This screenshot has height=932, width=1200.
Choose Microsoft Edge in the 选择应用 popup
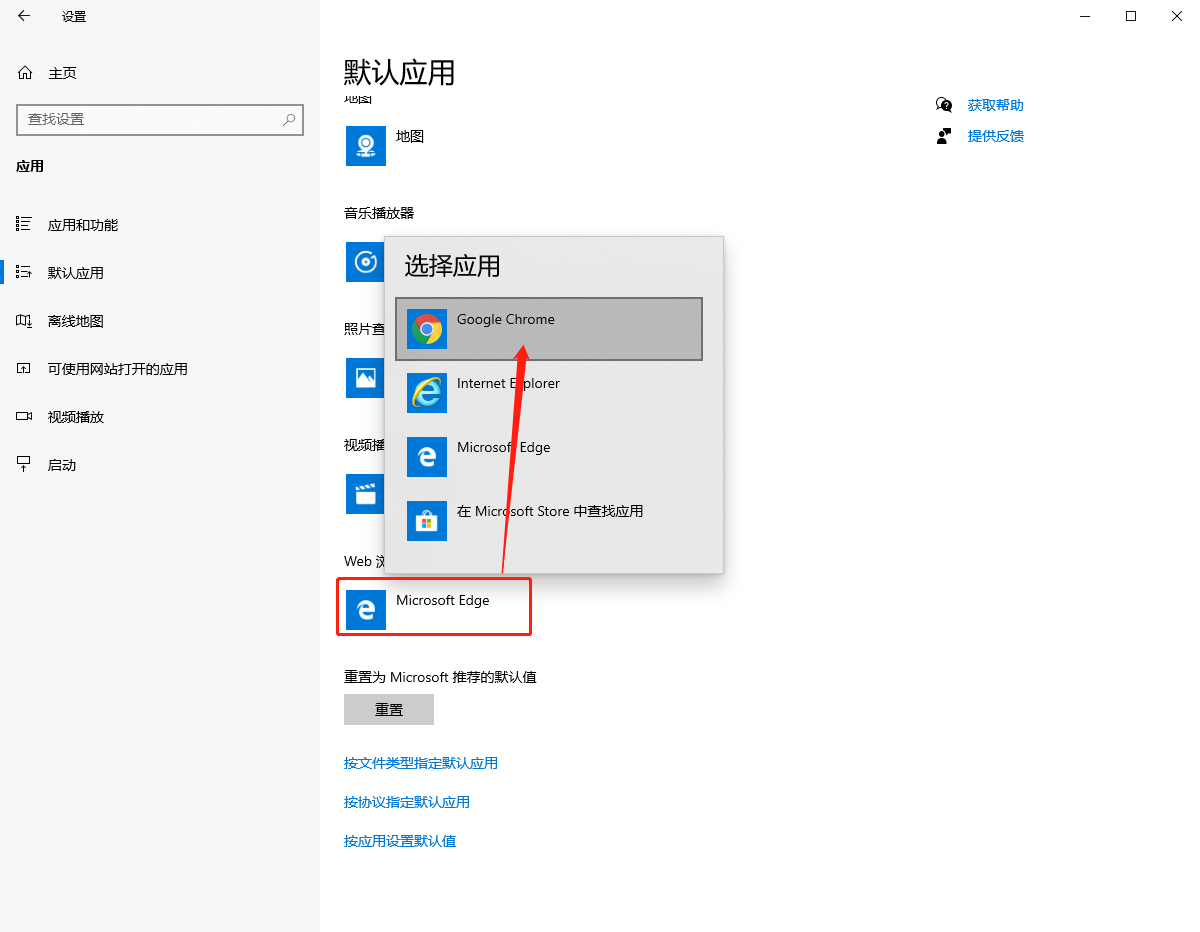[549, 457]
